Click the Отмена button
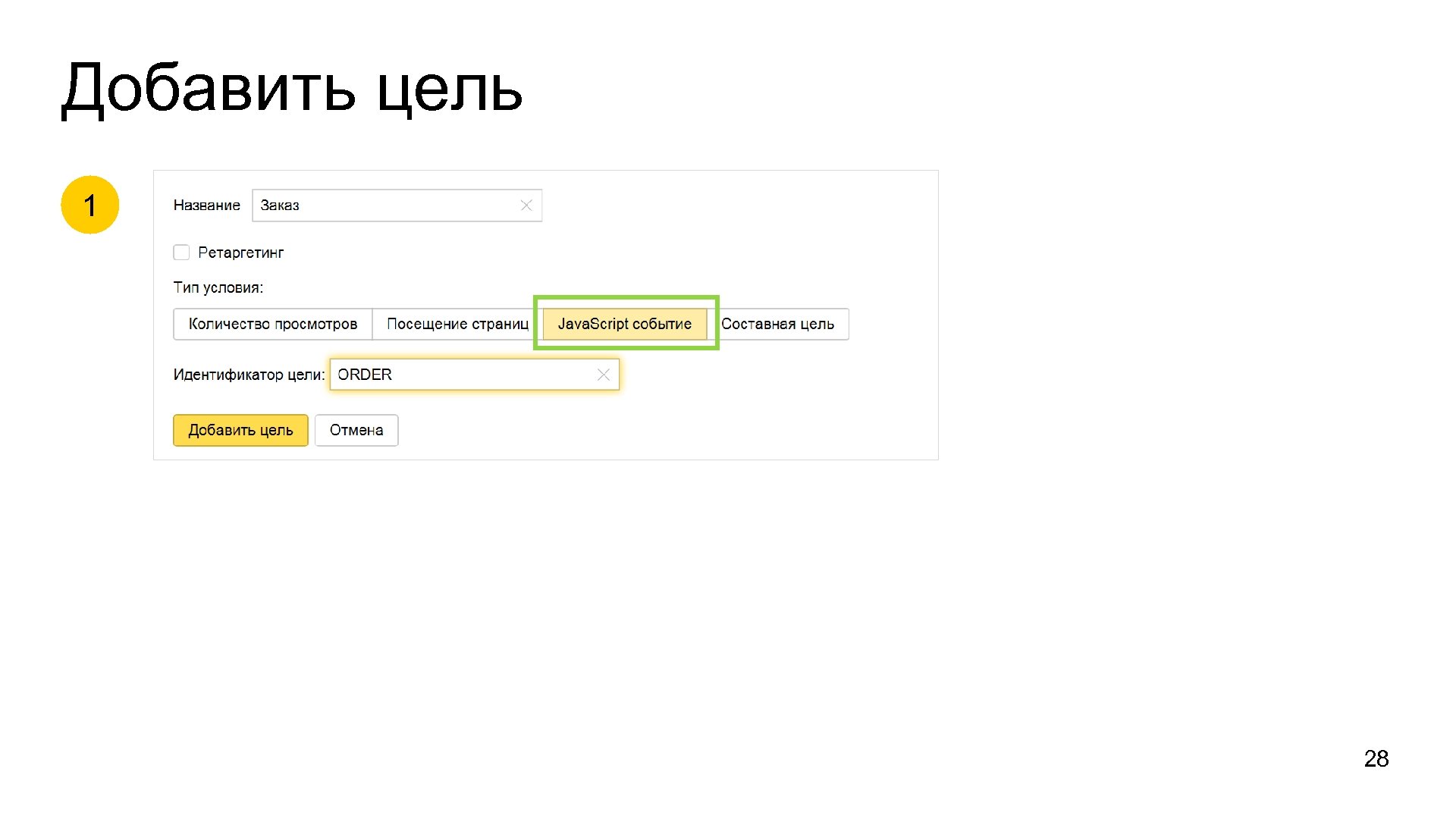 pos(356,430)
